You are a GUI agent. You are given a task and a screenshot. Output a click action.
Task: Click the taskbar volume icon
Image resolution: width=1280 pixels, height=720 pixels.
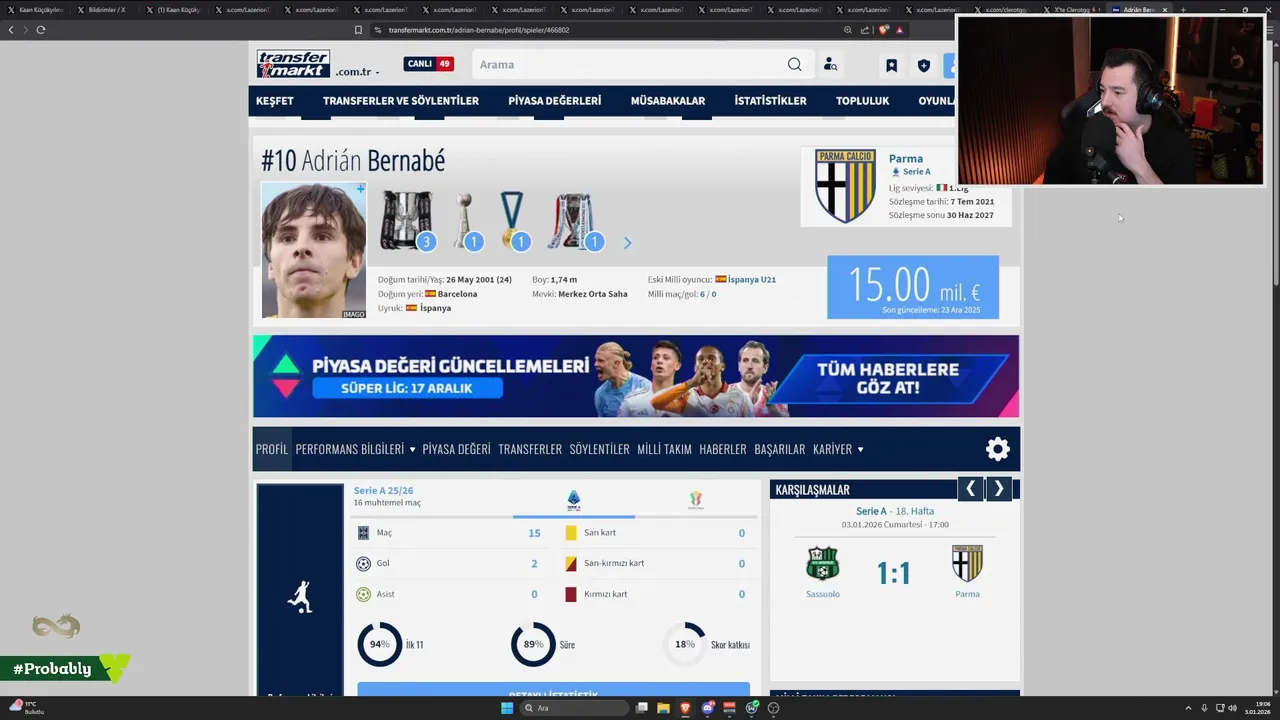pos(1232,708)
